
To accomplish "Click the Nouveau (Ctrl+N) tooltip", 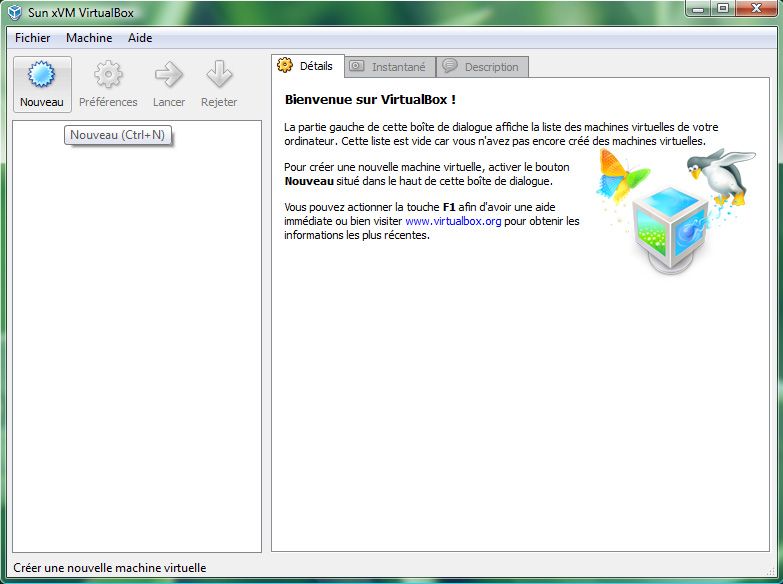I will (117, 135).
